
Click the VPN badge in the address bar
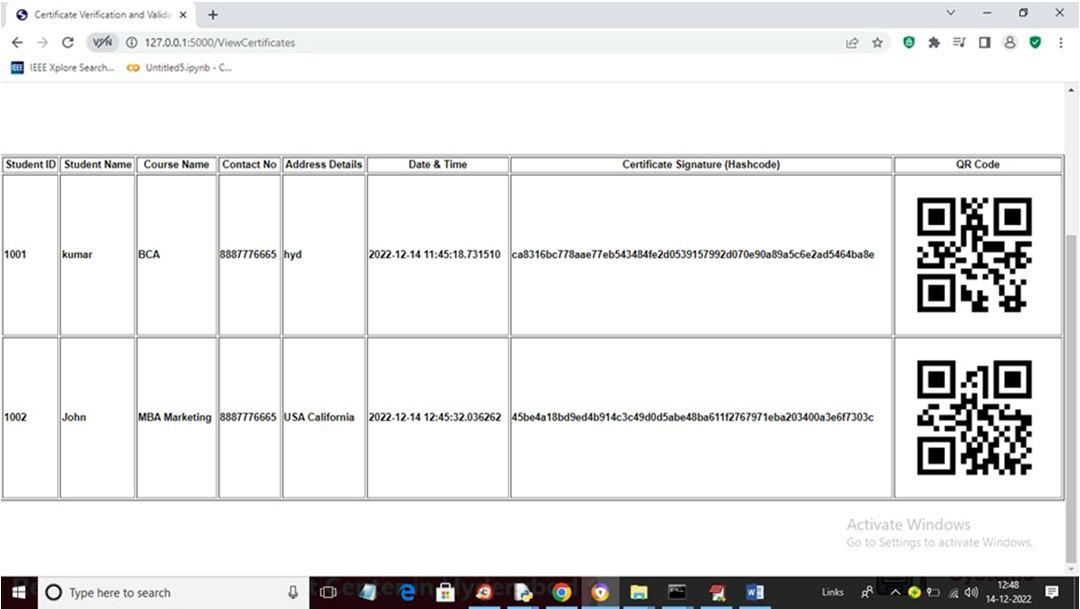click(102, 43)
